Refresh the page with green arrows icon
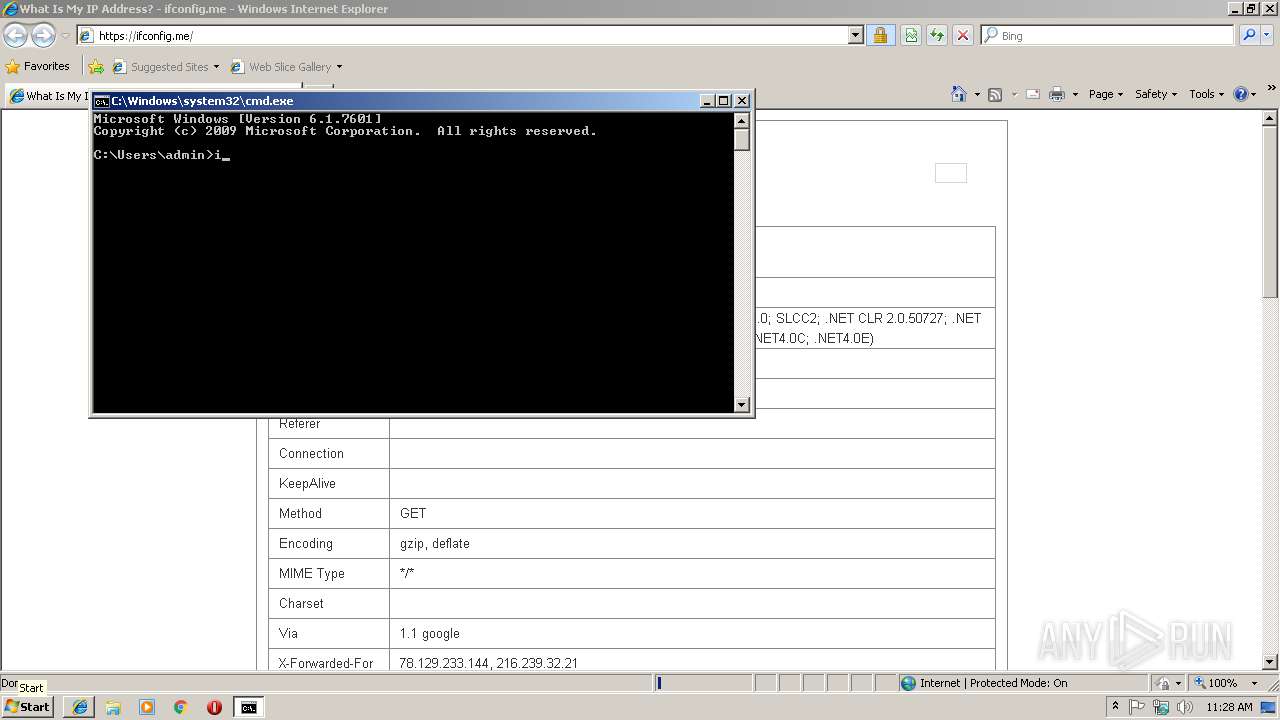This screenshot has height=720, width=1280. 937,36
